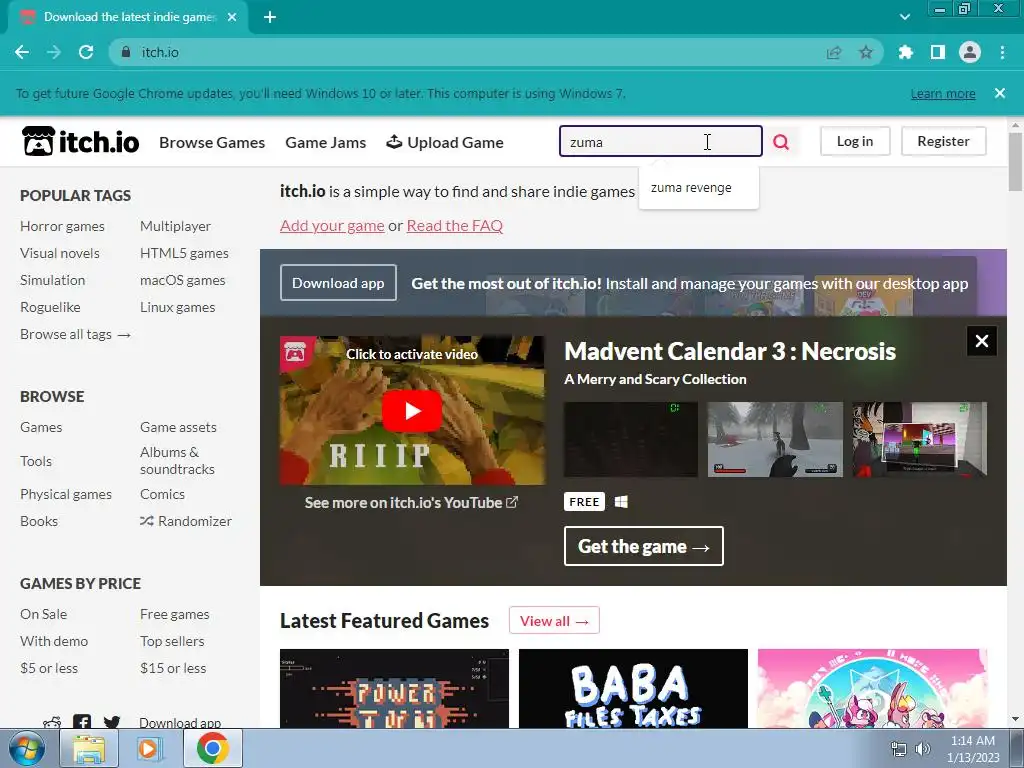
Task: Click the page scrollbar down arrow
Action: point(1016,719)
